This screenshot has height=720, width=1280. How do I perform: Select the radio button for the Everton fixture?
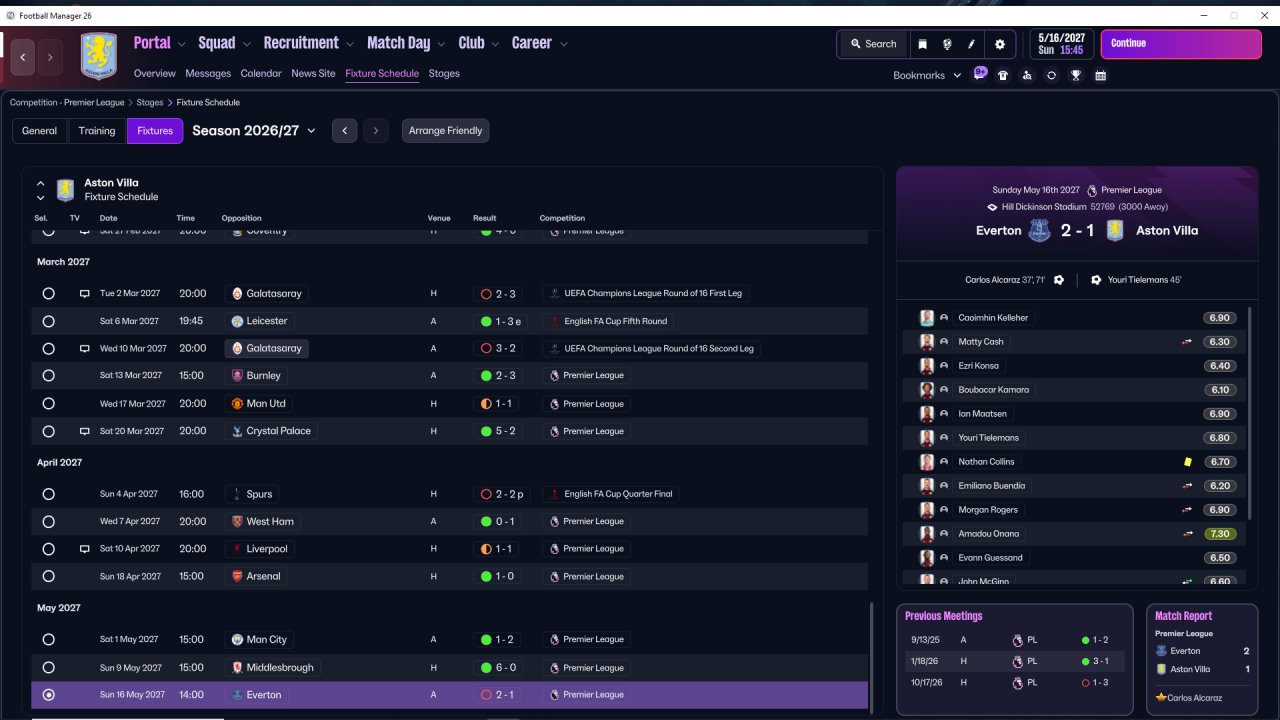click(48, 695)
